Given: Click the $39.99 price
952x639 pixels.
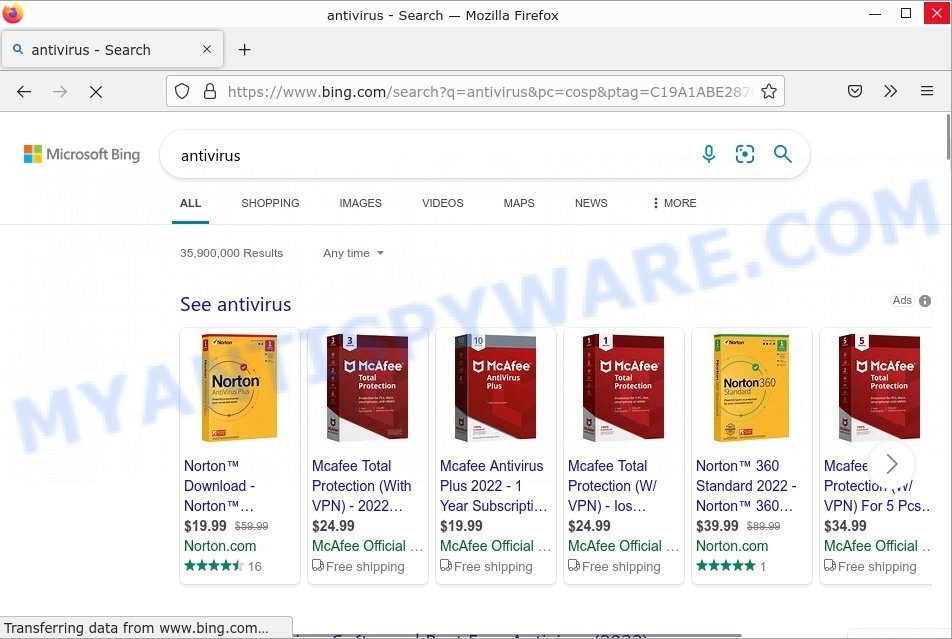Looking at the screenshot, I should click(x=717, y=526).
